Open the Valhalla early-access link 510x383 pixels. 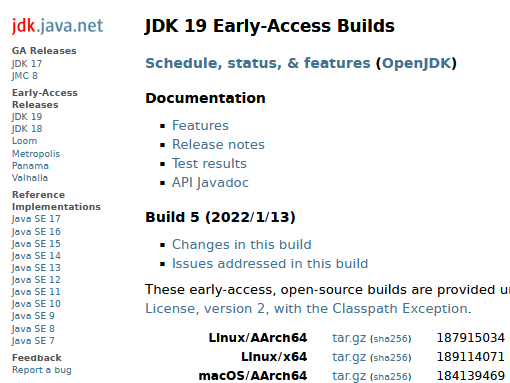[x=30, y=178]
